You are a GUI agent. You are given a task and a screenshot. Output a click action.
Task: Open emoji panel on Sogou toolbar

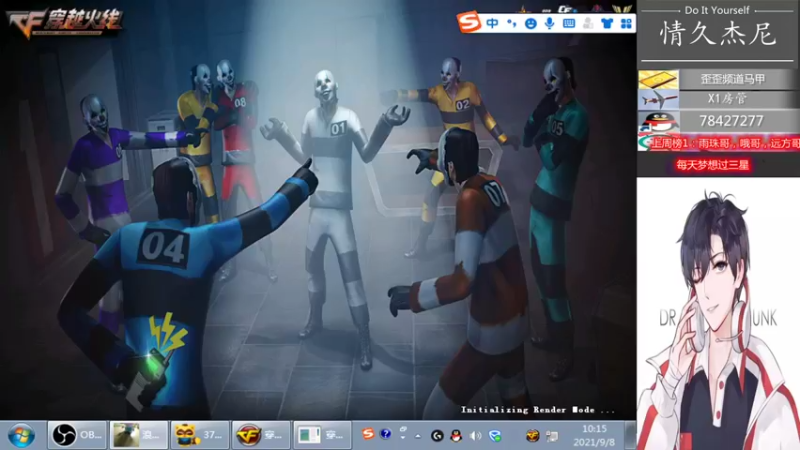click(531, 23)
